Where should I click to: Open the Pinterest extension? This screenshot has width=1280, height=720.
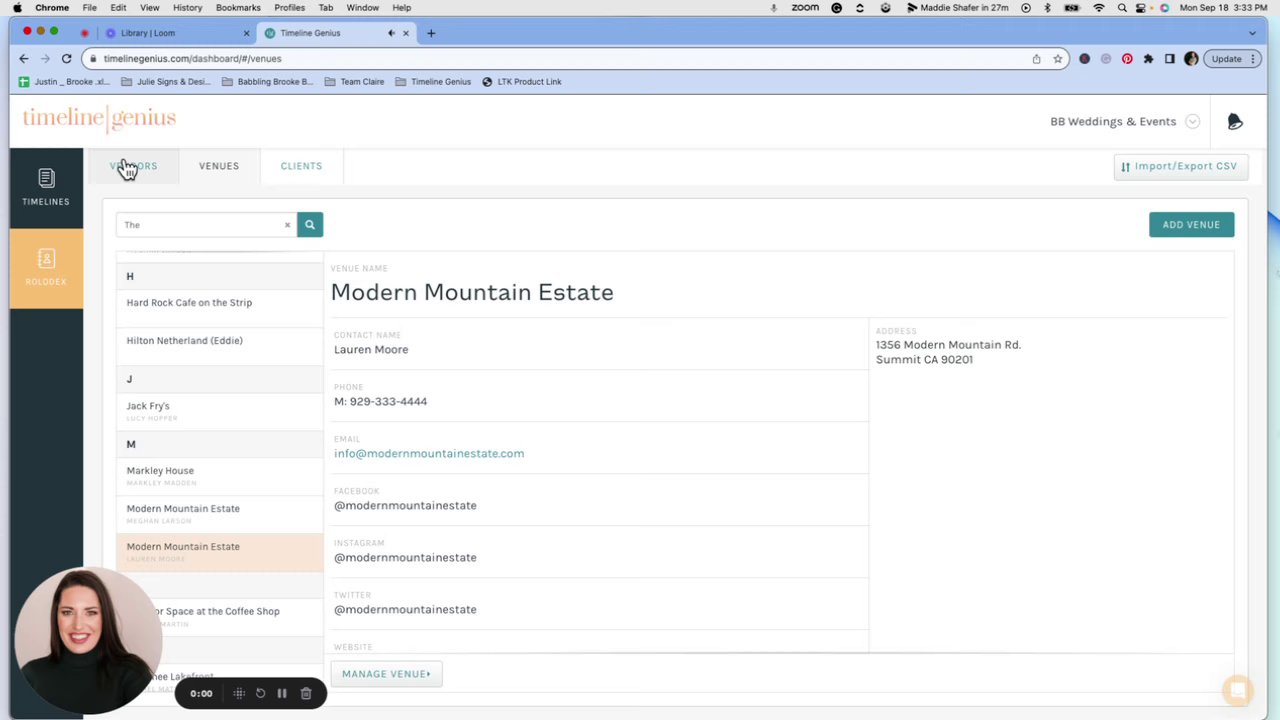click(1127, 59)
